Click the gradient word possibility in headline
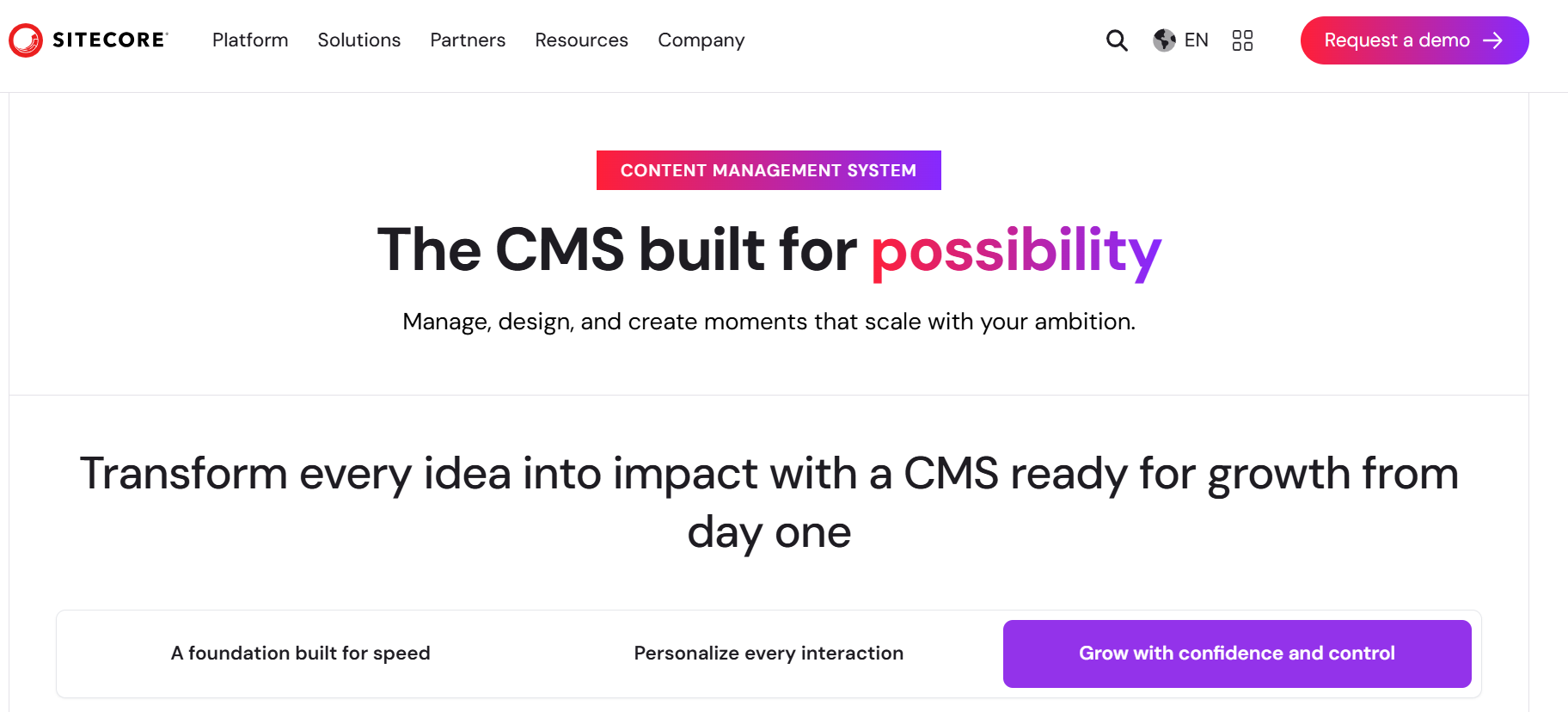1568x712 pixels. point(1016,250)
